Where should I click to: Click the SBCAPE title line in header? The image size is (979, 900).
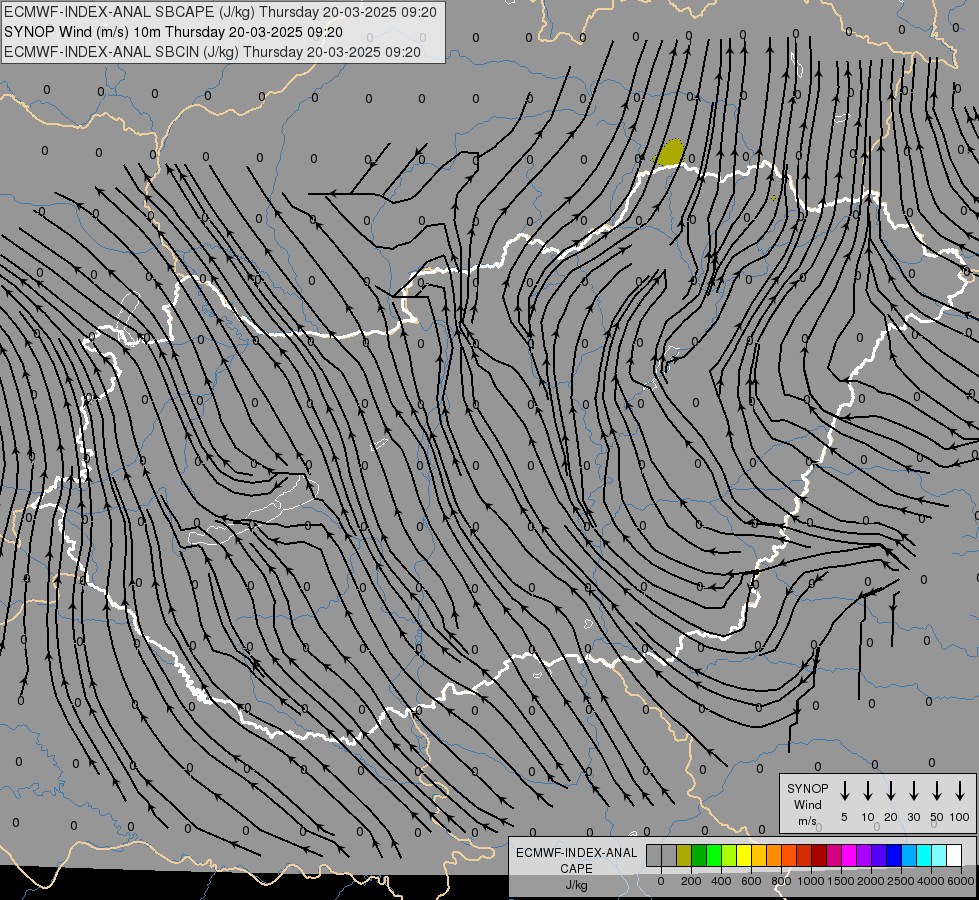[220, 12]
